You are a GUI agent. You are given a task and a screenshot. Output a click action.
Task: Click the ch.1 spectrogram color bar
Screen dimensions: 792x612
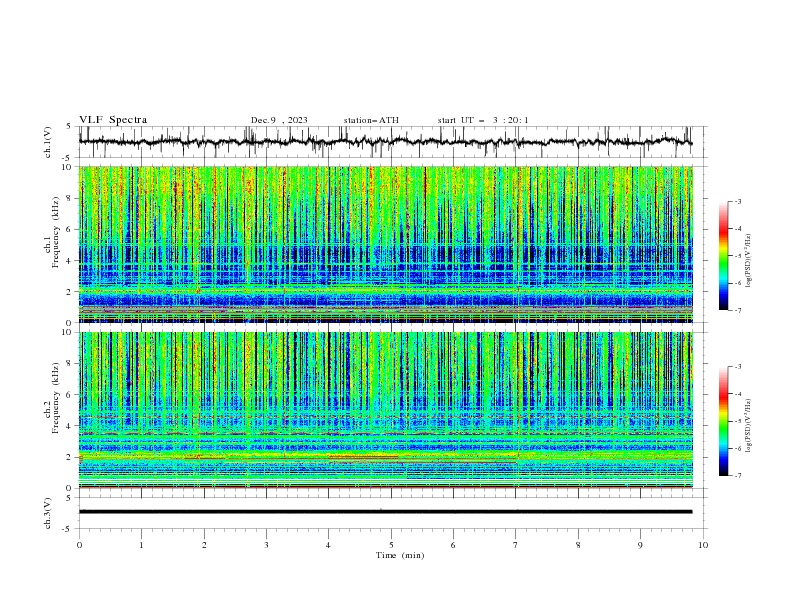(724, 256)
